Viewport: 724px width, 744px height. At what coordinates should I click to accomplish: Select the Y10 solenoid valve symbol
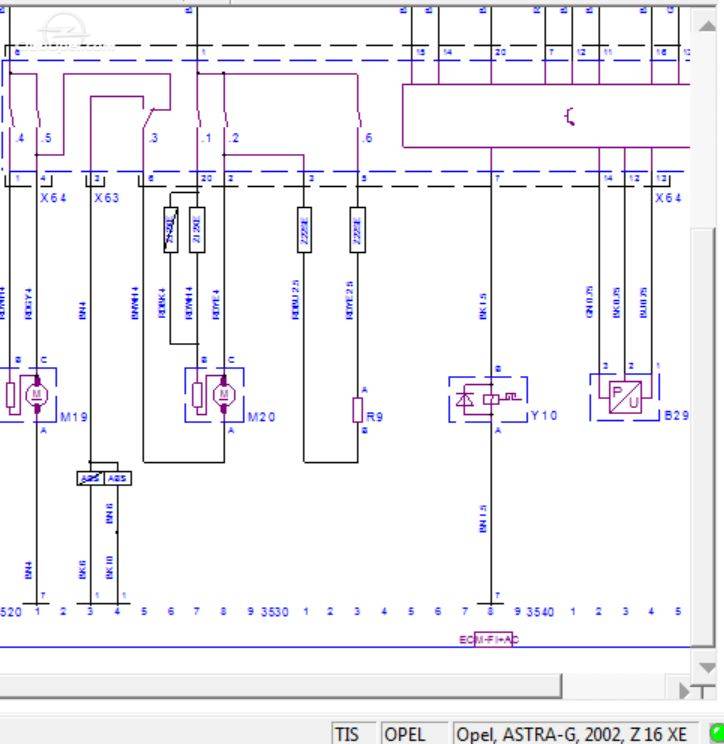[x=488, y=400]
